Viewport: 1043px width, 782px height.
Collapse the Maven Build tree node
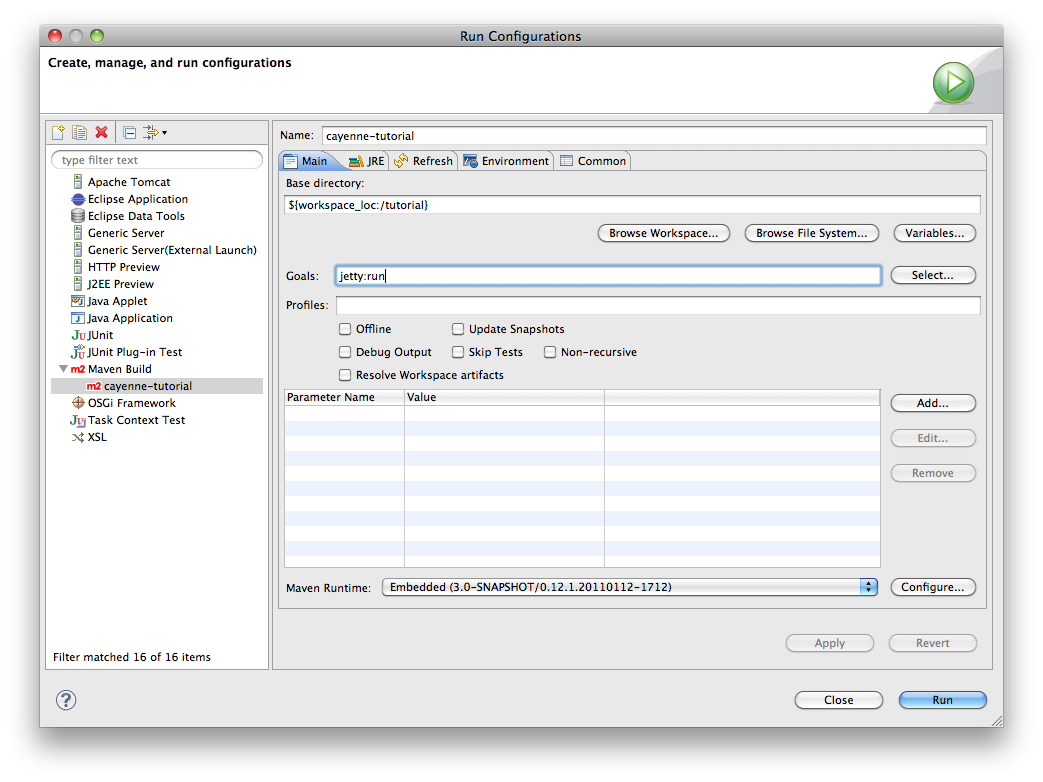pyautogui.click(x=64, y=369)
